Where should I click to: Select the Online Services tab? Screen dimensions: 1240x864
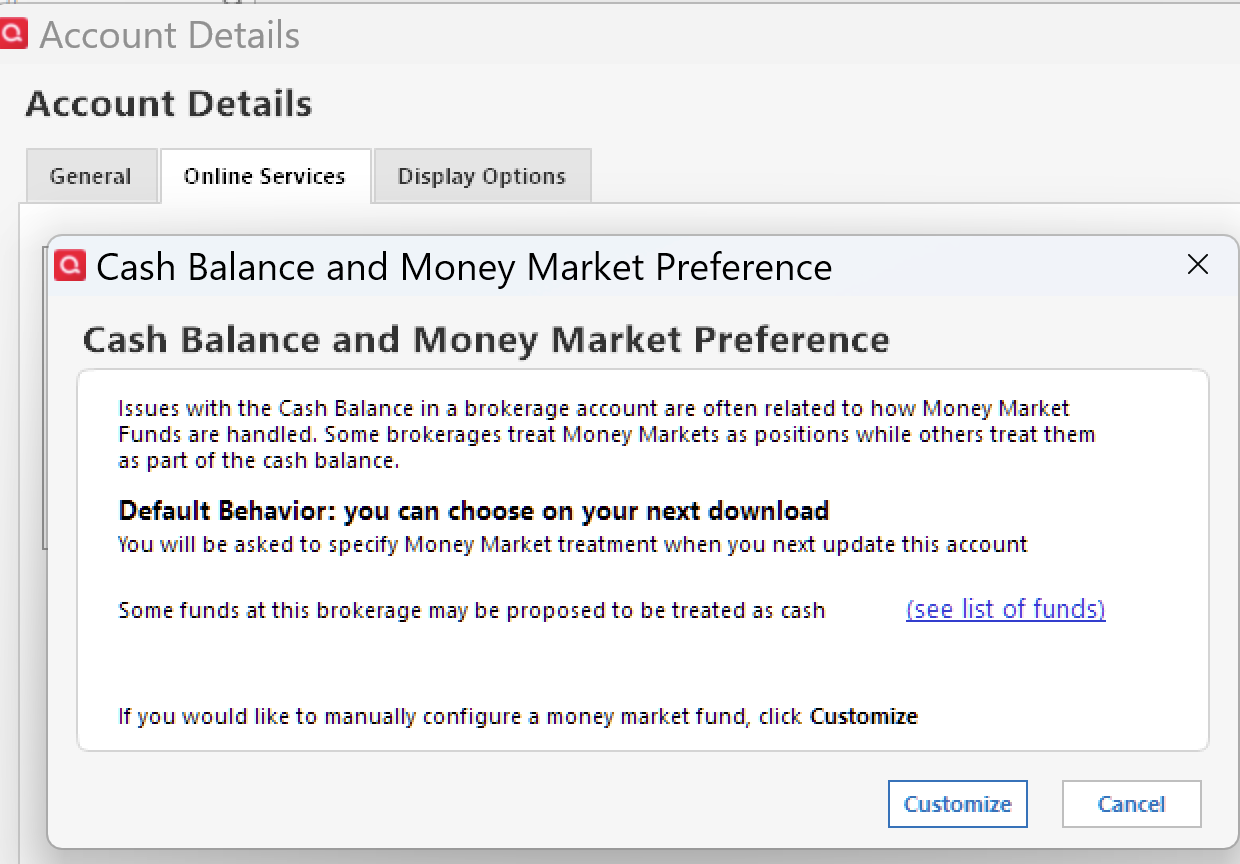pyautogui.click(x=265, y=176)
